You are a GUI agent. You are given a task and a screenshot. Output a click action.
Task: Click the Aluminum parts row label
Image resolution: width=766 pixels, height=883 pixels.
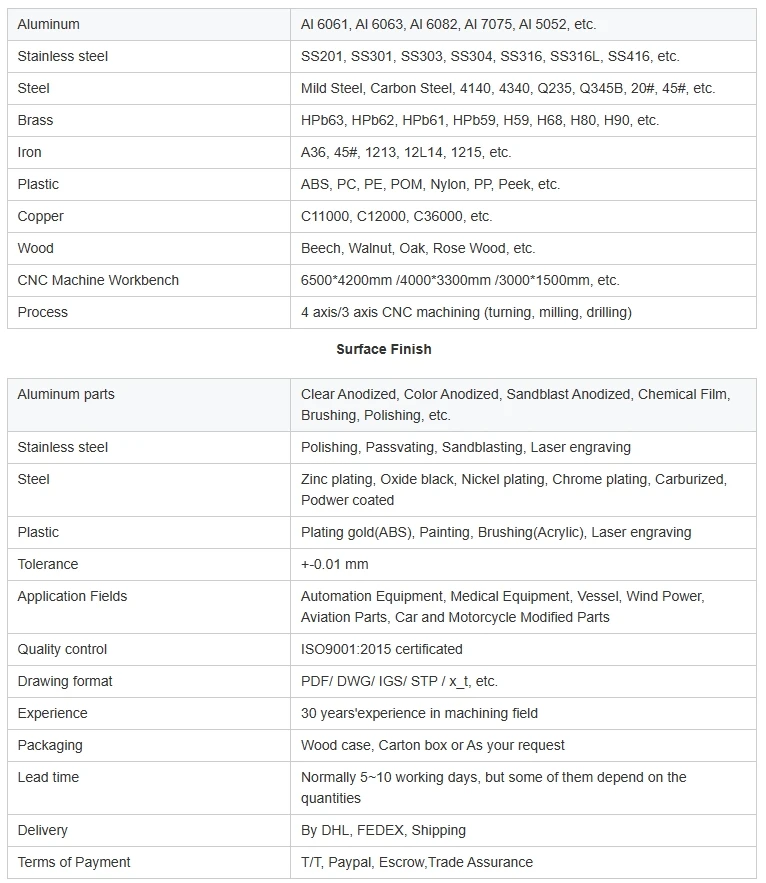click(66, 394)
